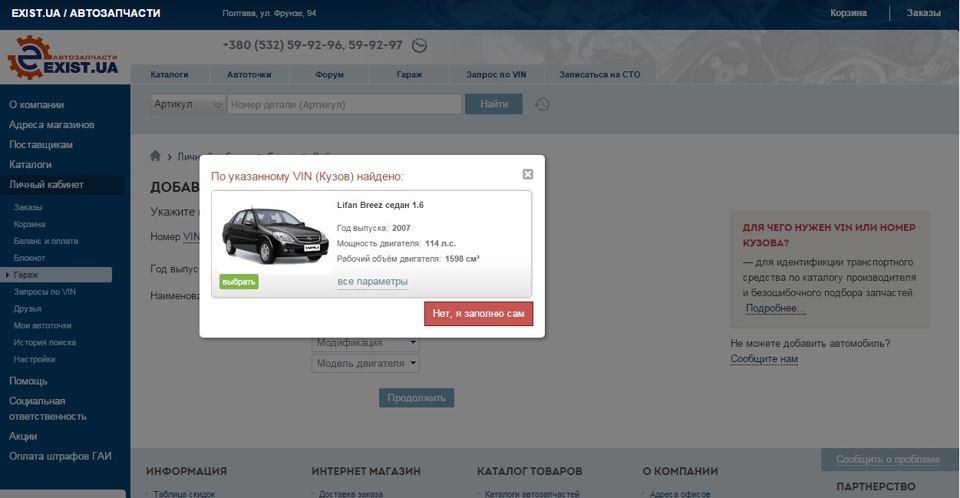Open 'История поиска' sub-item
This screenshot has height=498, width=960.
click(x=45, y=342)
